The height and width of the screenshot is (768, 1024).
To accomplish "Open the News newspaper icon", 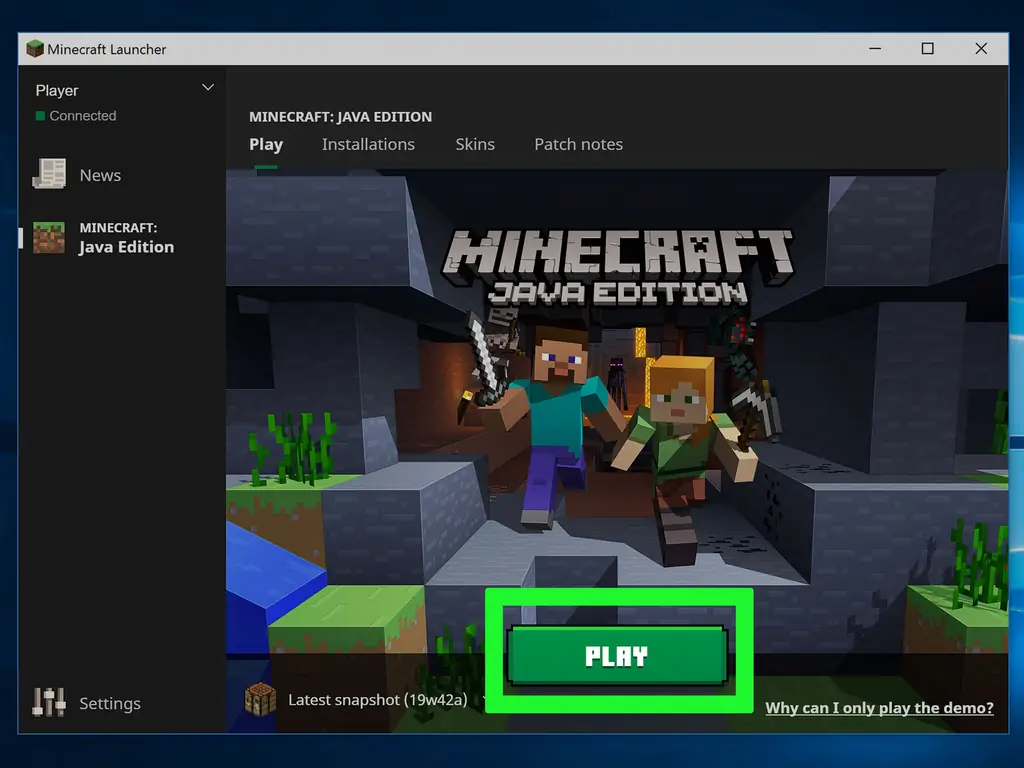I will coord(50,174).
